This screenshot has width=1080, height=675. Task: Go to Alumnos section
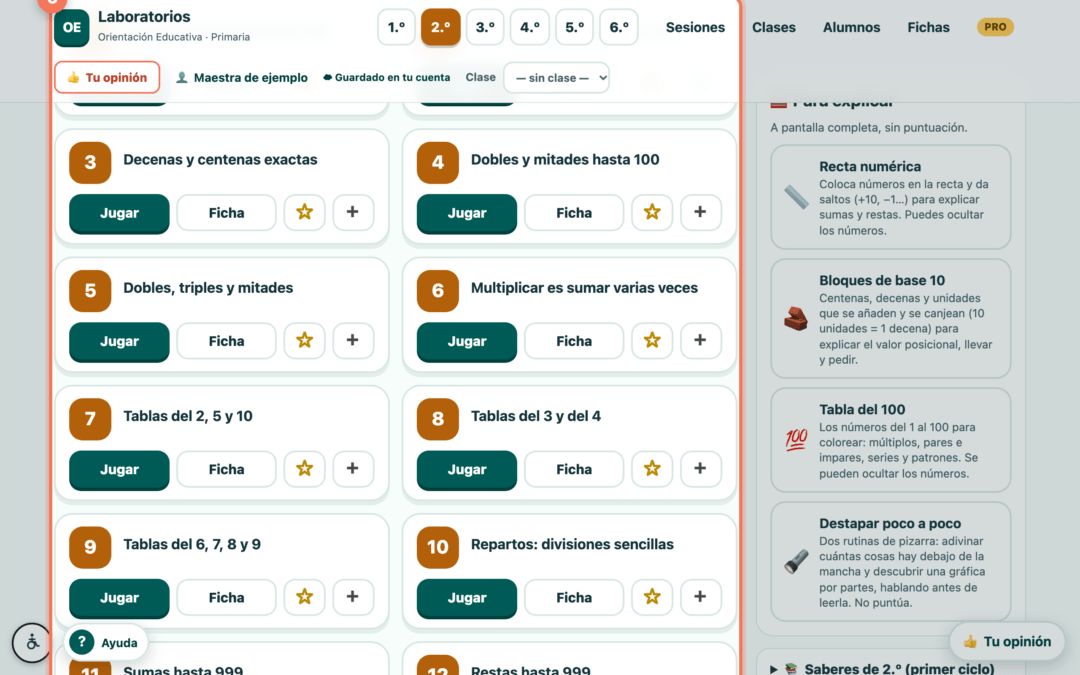[851, 28]
